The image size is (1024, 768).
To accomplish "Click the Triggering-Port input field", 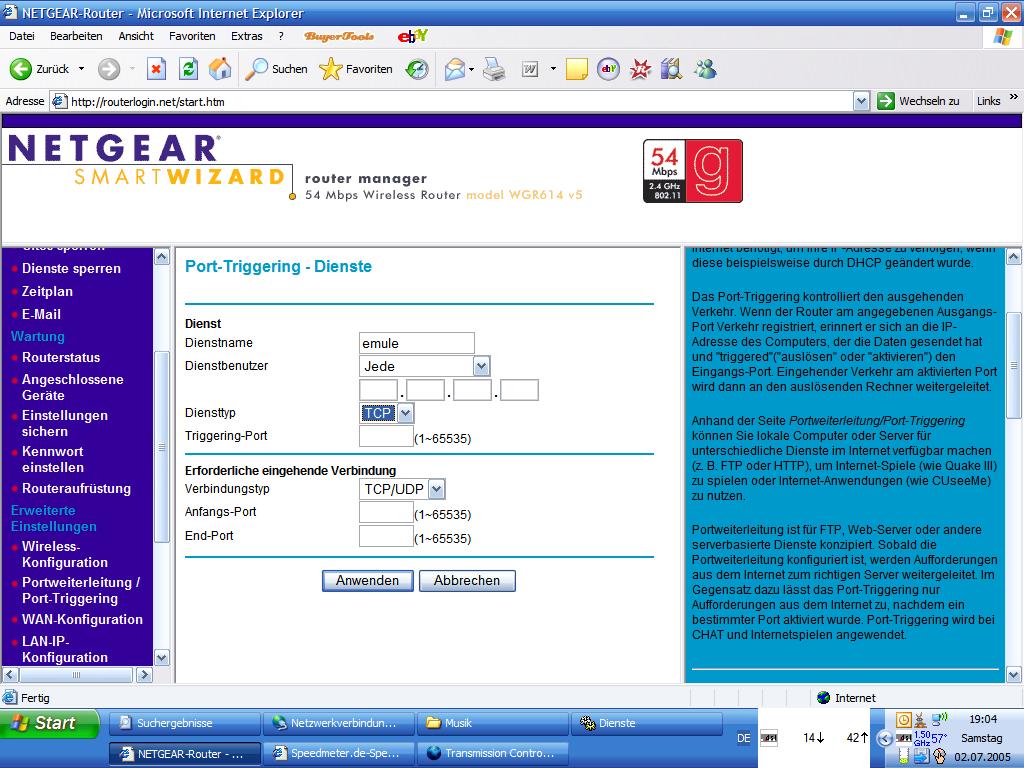I will [x=386, y=436].
